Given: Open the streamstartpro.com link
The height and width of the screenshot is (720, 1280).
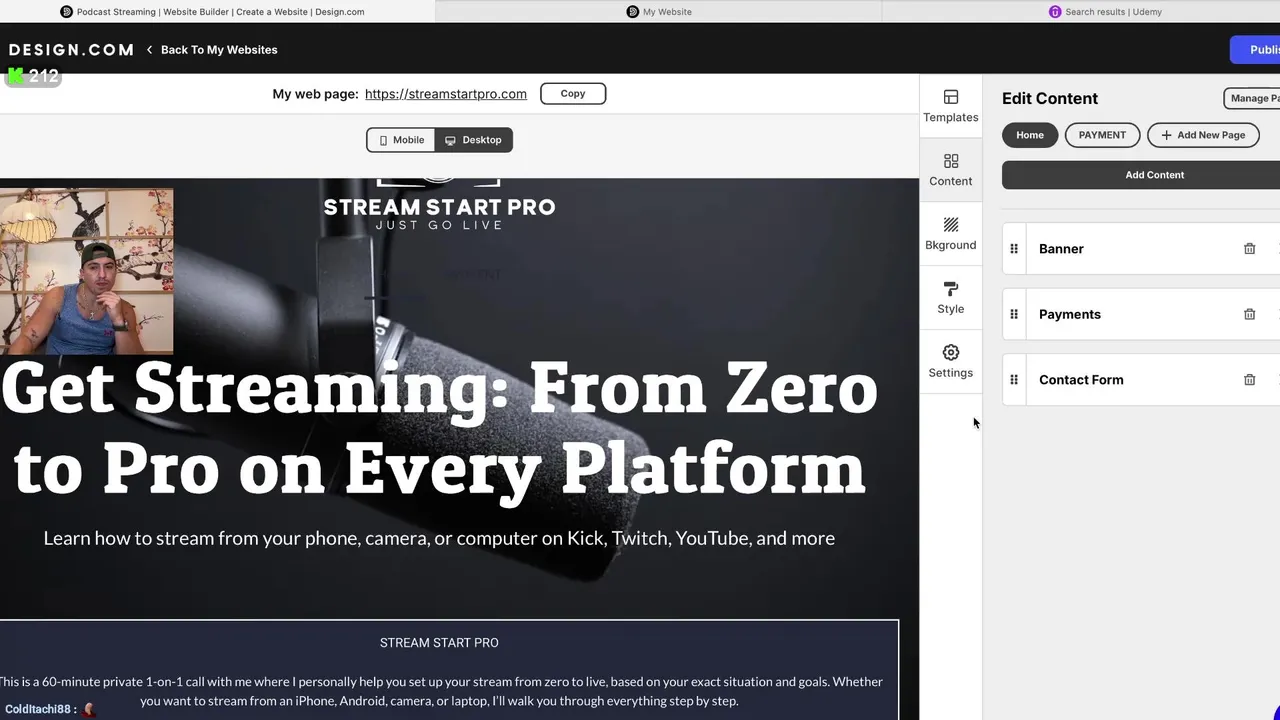Looking at the screenshot, I should [446, 94].
